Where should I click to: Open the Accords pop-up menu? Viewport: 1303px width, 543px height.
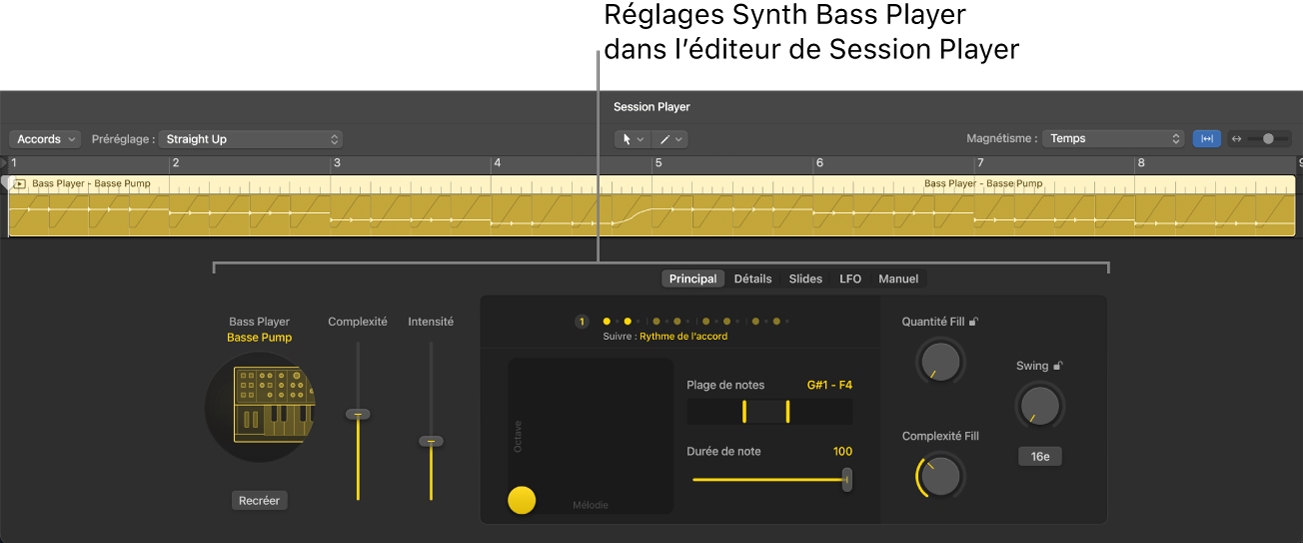(x=47, y=139)
